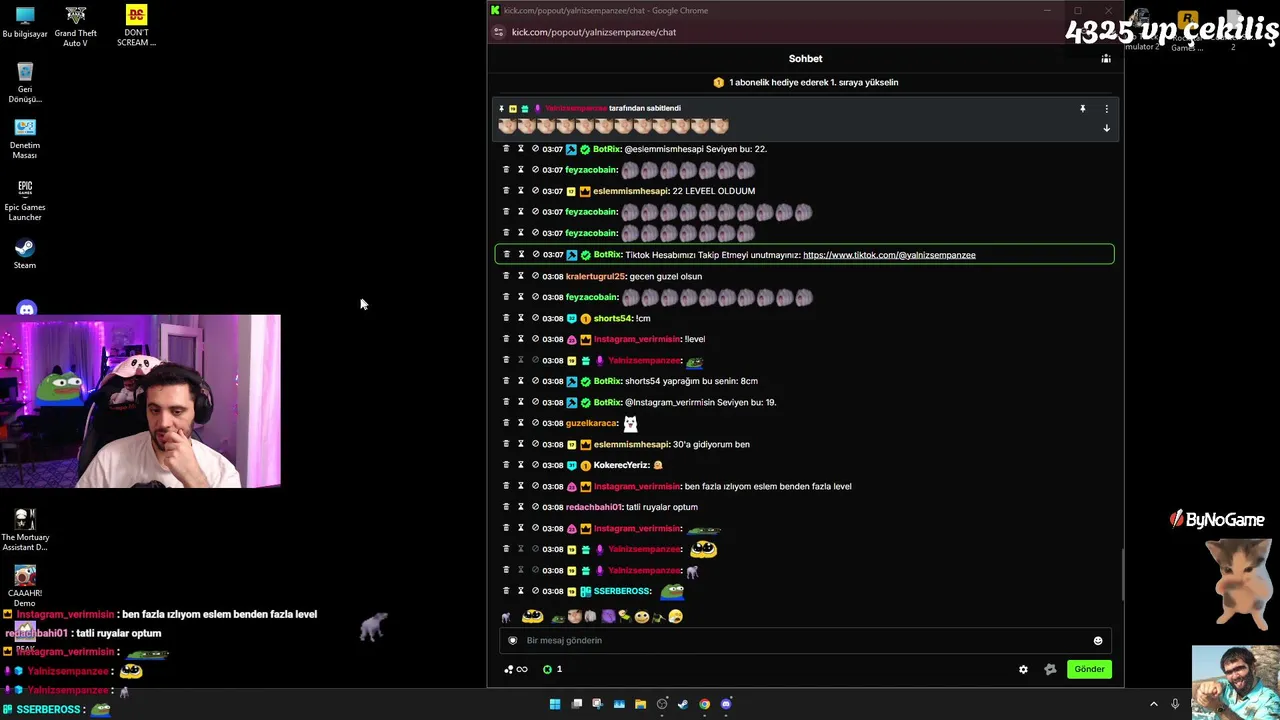1280x720 pixels.
Task: Open the green Kicks balance counter
Action: tap(552, 670)
